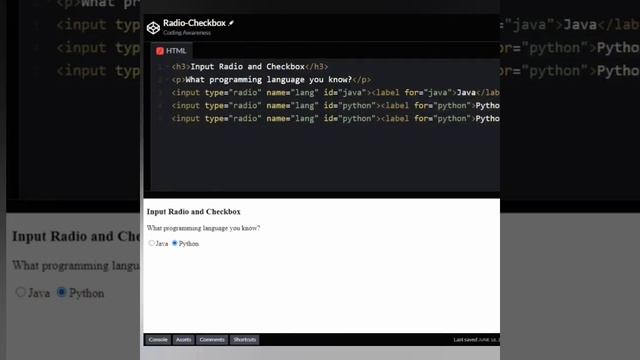Click the Radio-Checkbox pen title
Screen dimensions: 640x360
pyautogui.click(x=194, y=23)
